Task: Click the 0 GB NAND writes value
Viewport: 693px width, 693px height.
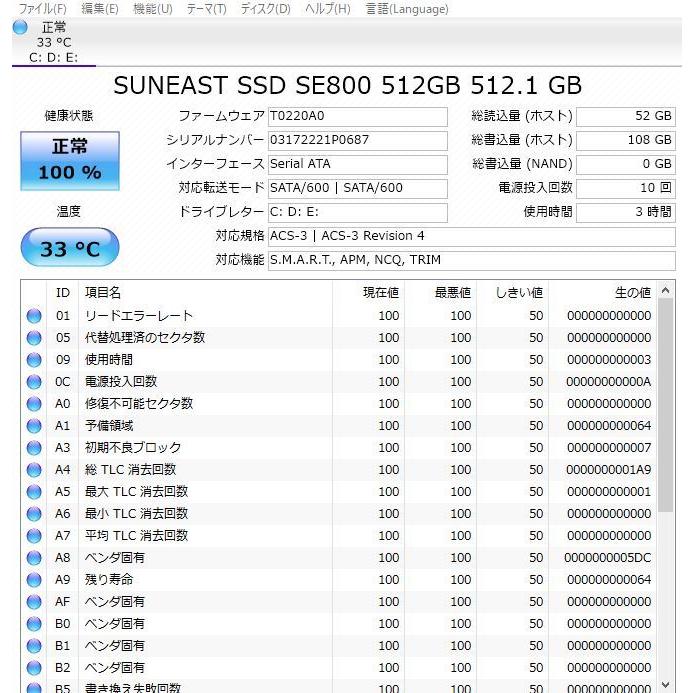Action: tap(626, 164)
